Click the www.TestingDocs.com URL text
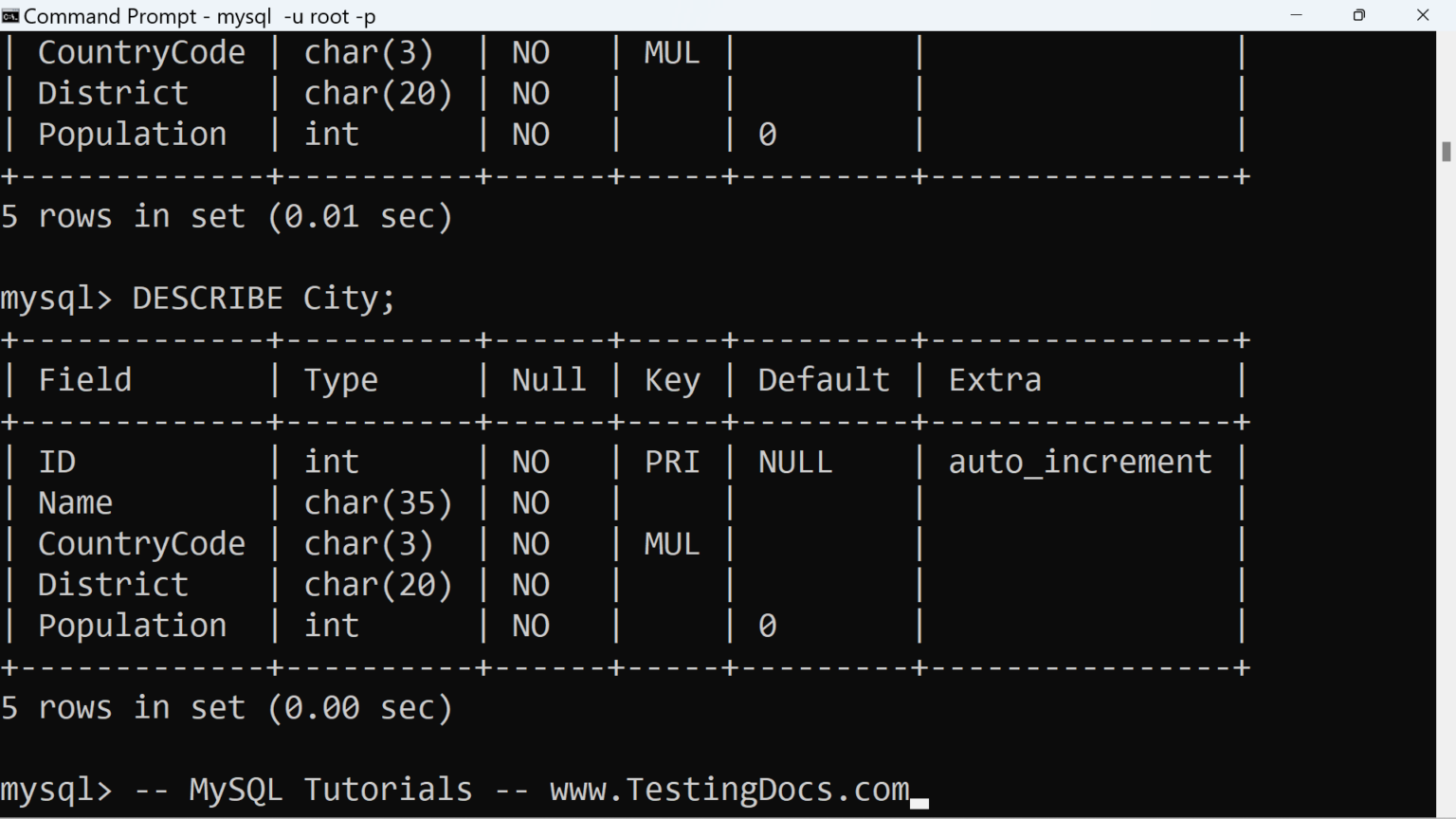The width and height of the screenshot is (1456, 819). coord(728,789)
